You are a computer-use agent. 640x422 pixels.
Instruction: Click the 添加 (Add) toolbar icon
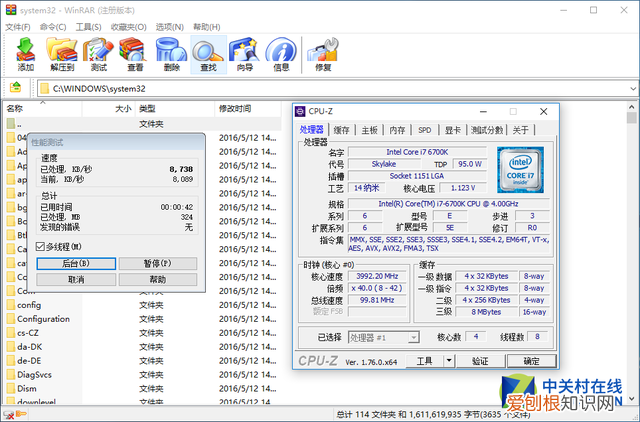pos(25,54)
